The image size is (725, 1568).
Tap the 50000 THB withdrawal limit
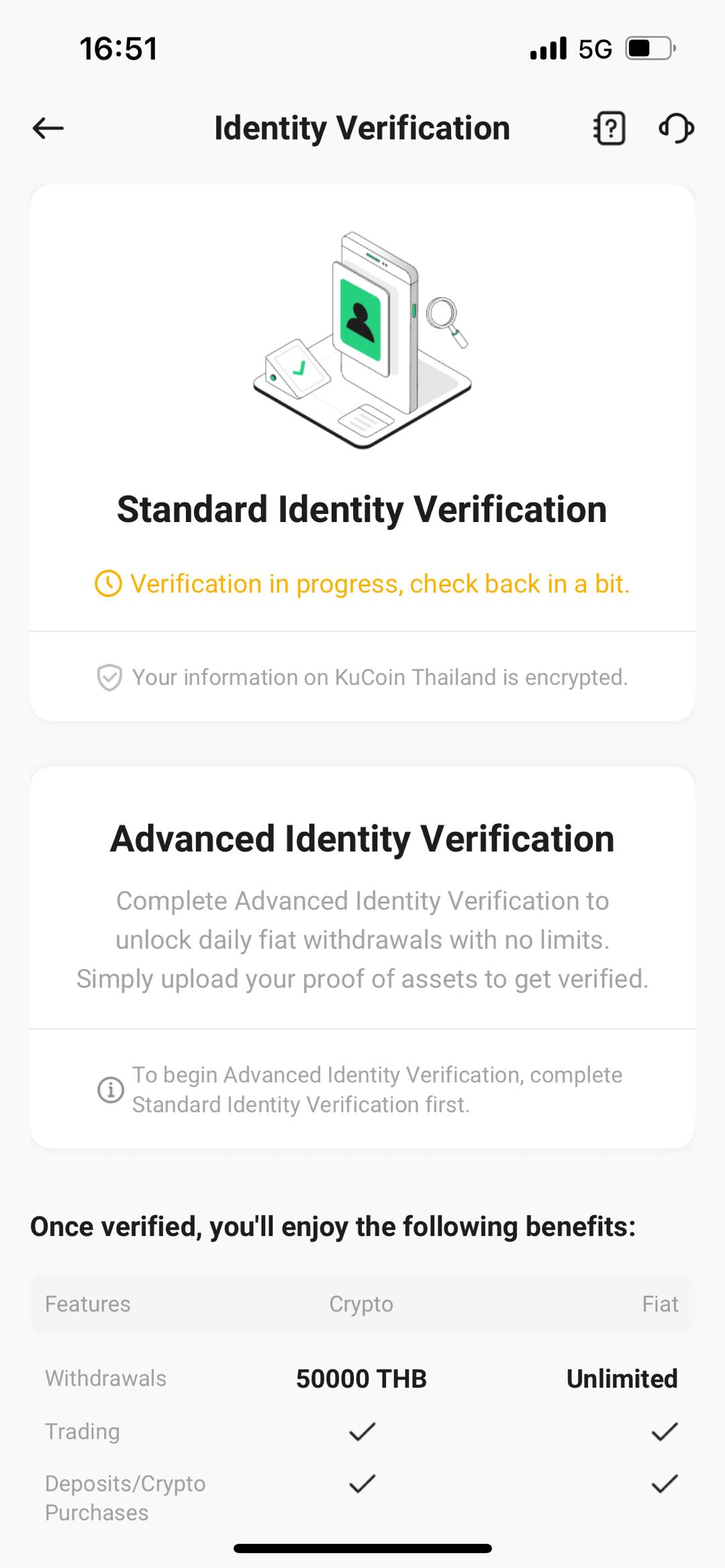point(361,1379)
